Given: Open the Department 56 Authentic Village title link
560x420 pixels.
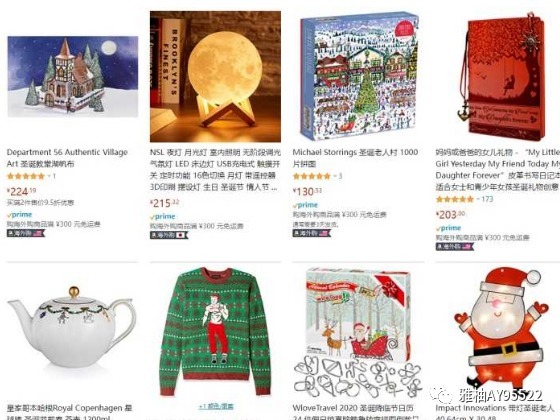Looking at the screenshot, I should pyautogui.click(x=67, y=158).
